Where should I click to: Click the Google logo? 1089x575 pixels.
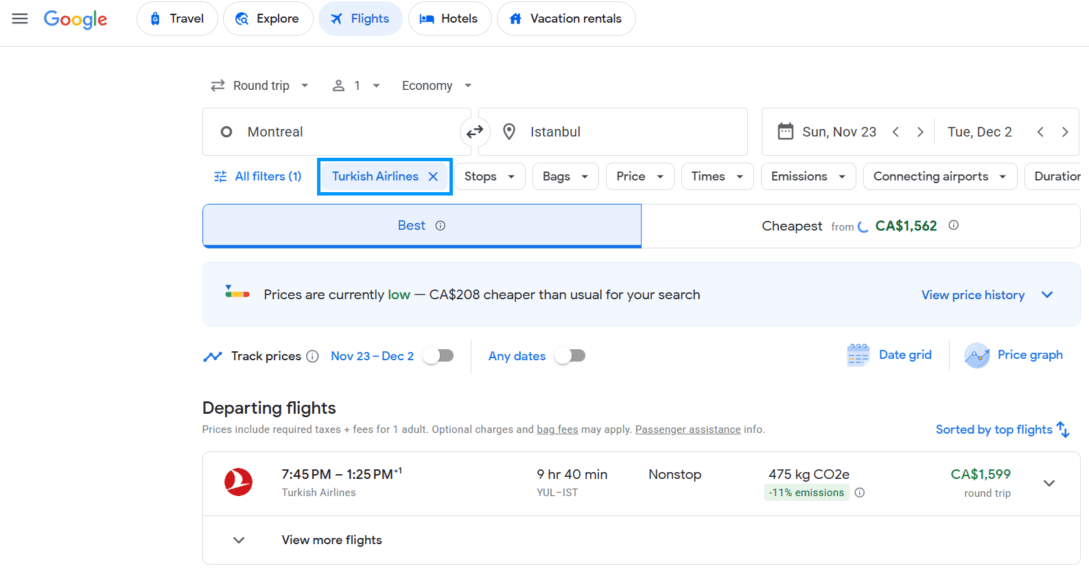(x=75, y=19)
